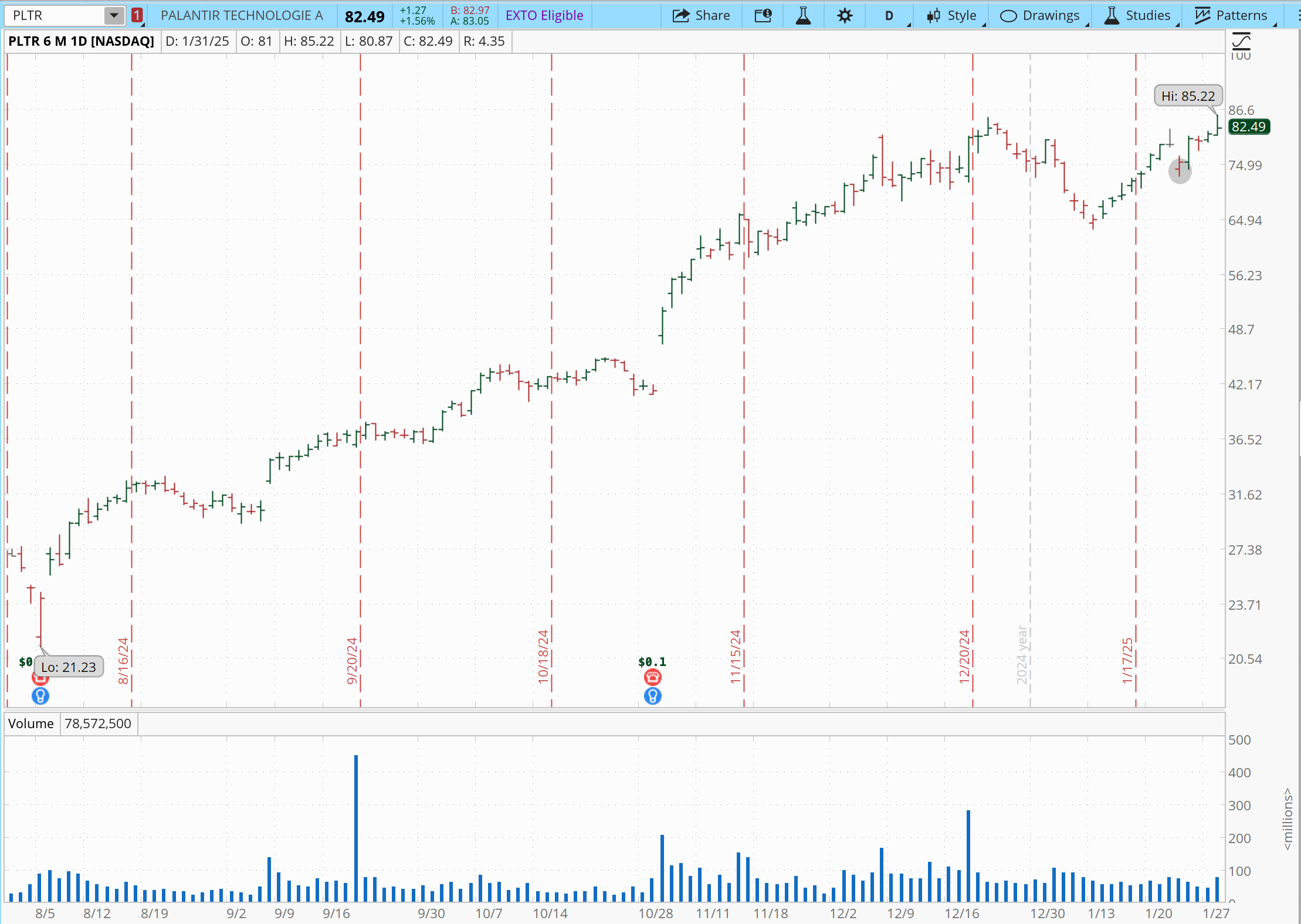Click the EXTO Eligible label
The image size is (1301, 924).
tap(544, 15)
